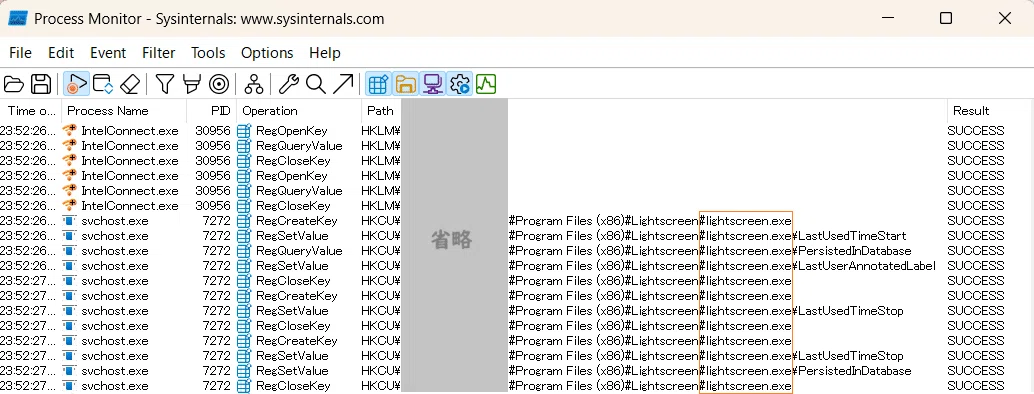
Task: Close the Process Monitor window
Action: click(x=1004, y=18)
